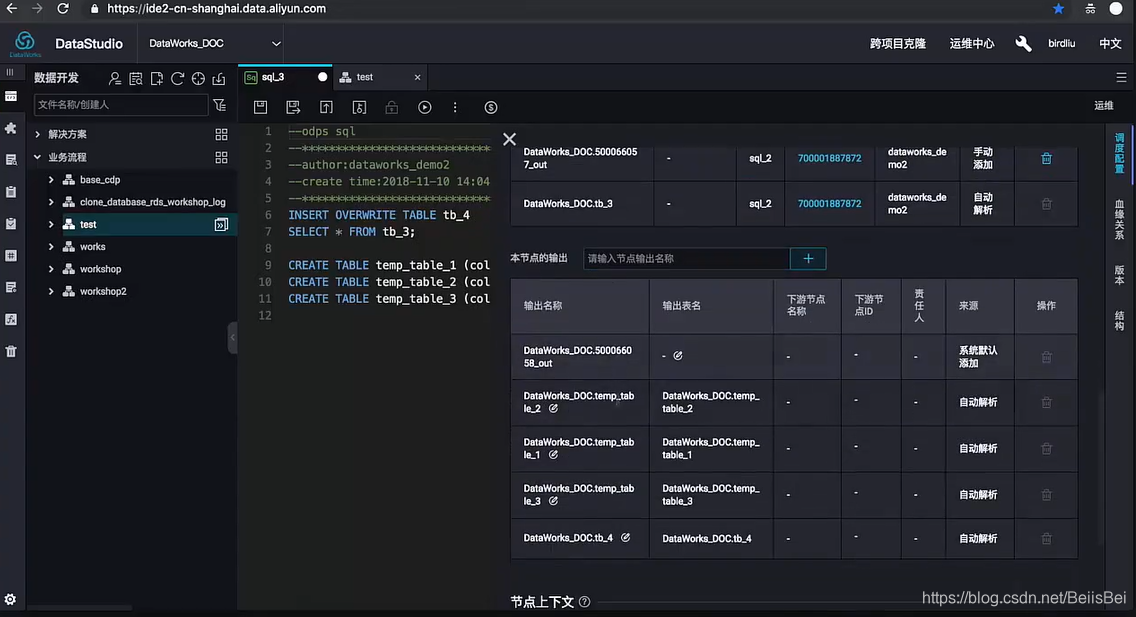Edit output name DataWorks_DOC.tb_4 pencil icon
This screenshot has height=617, width=1136.
pos(625,537)
